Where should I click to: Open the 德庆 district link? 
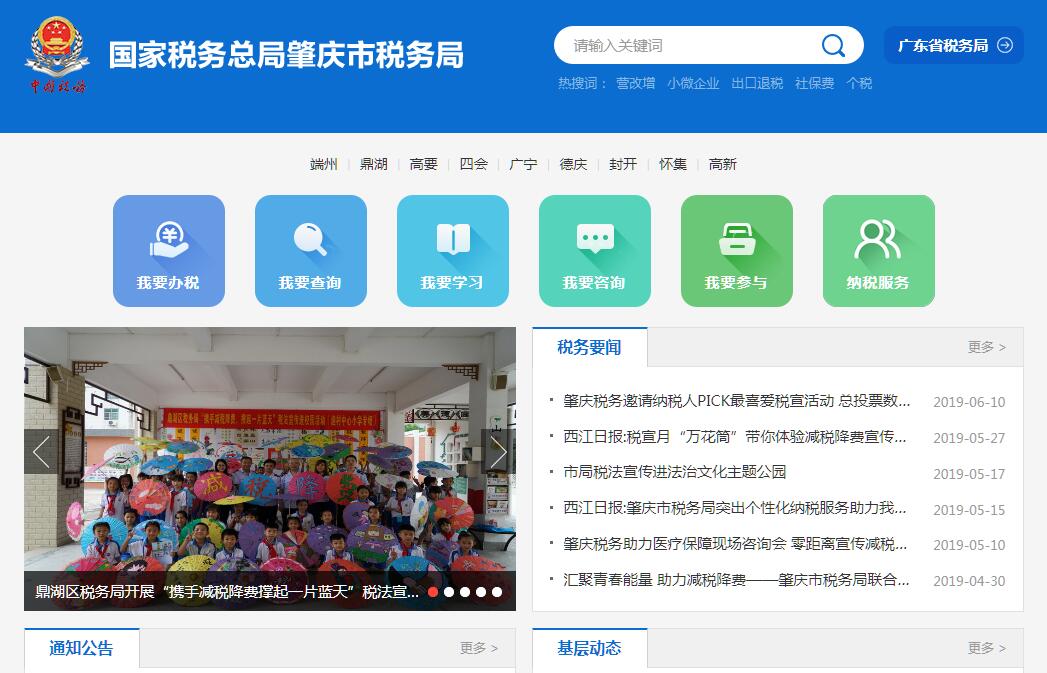pos(573,164)
